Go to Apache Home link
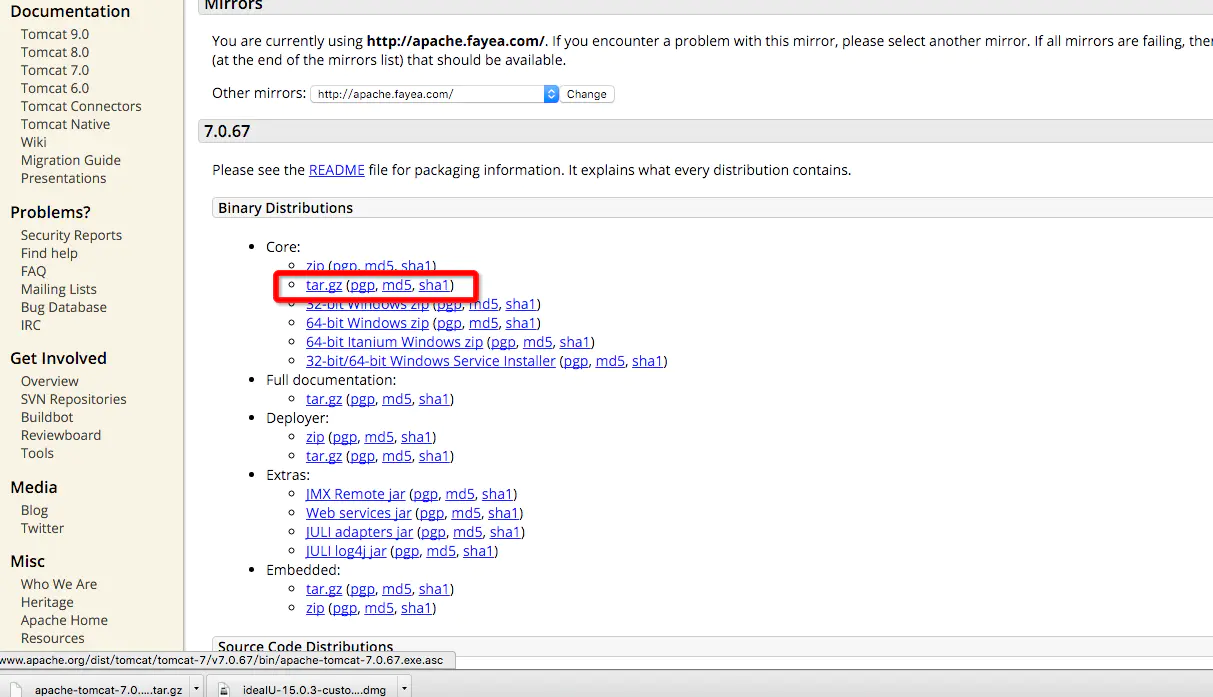This screenshot has width=1213, height=697. (64, 620)
